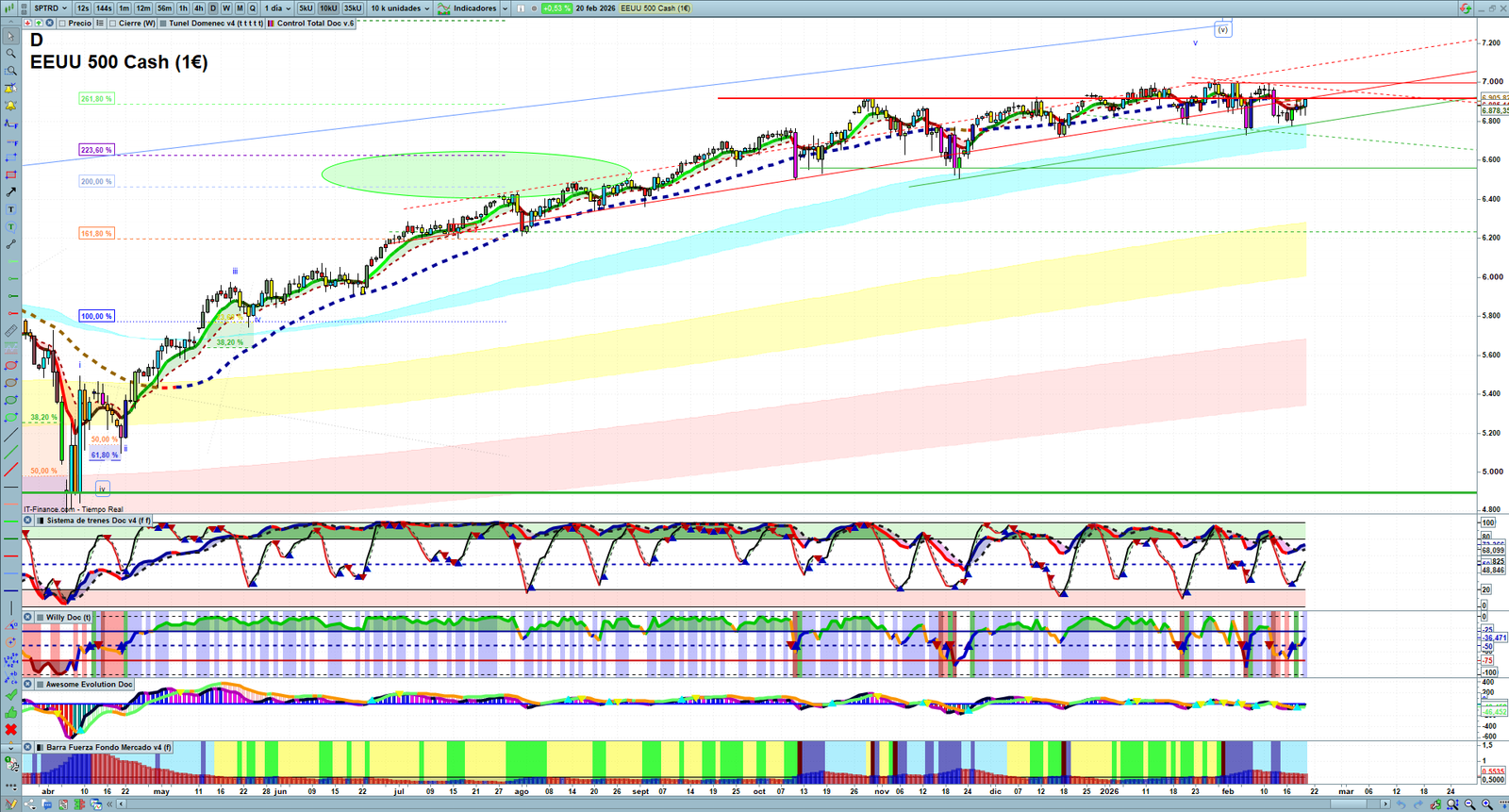The height and width of the screenshot is (812, 1509).
Task: Select the ruler measuring tool
Action: click(10, 331)
